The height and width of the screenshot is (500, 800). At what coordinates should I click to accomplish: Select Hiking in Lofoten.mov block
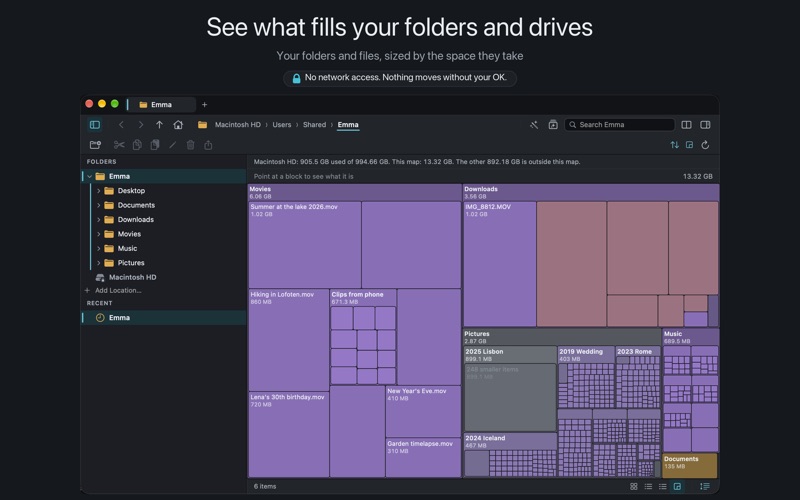[289, 340]
